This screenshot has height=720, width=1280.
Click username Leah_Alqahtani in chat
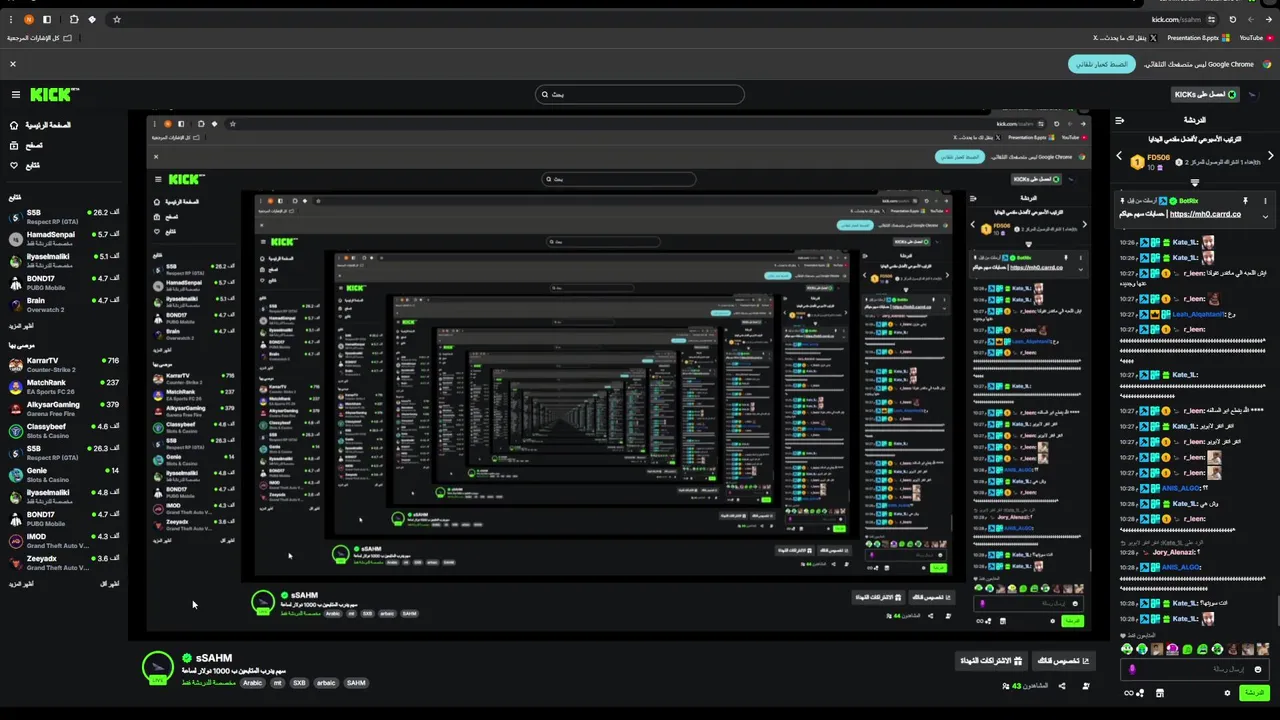1198,314
